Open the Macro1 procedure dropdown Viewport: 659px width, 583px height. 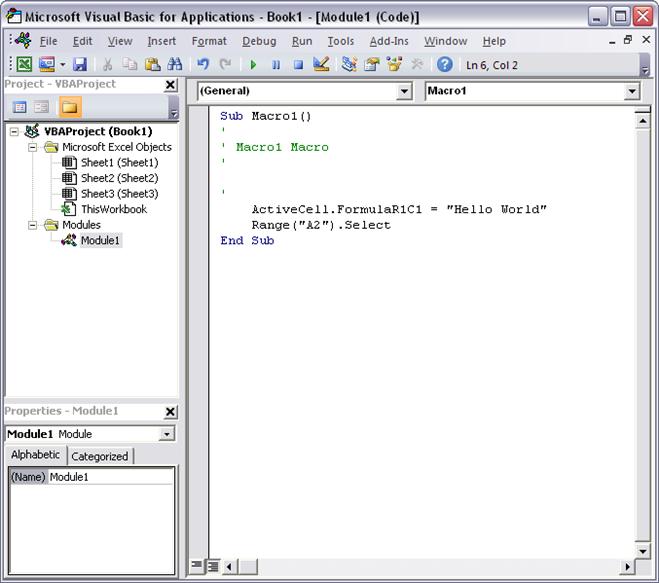coord(632,91)
